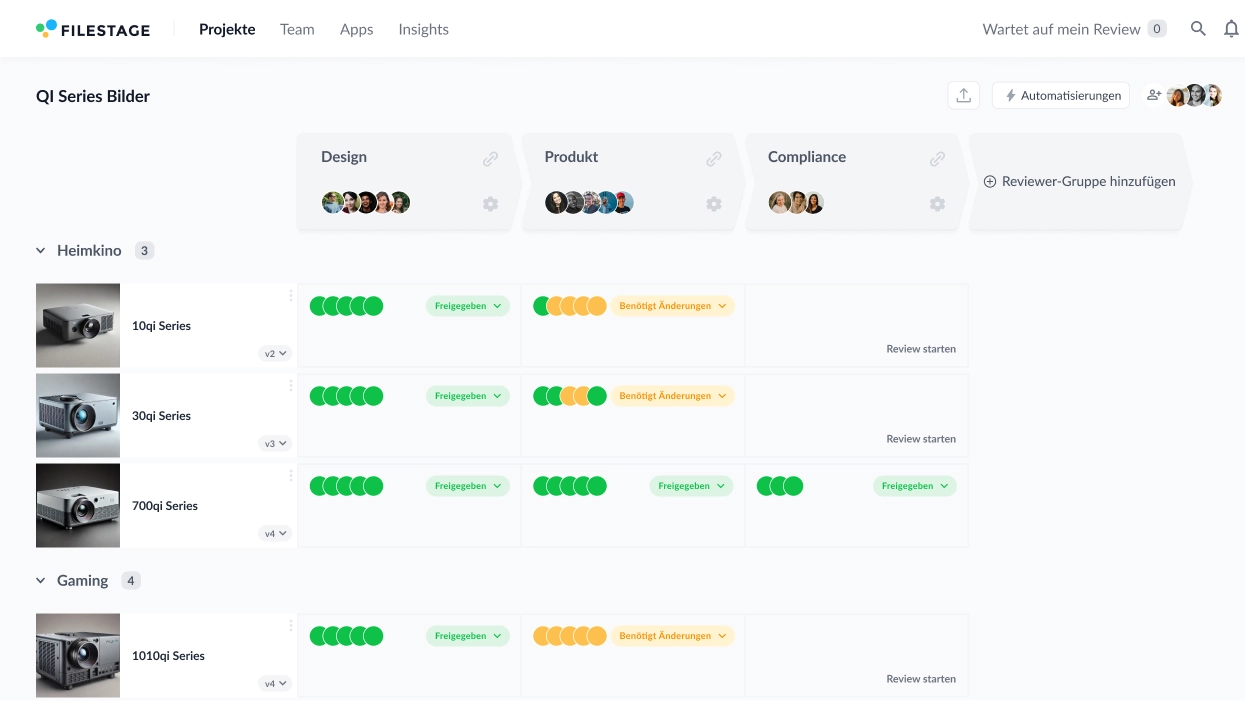Screen dimensions: 1245x701
Task: Click the upload icon near Automatisierungen
Action: pos(962,94)
